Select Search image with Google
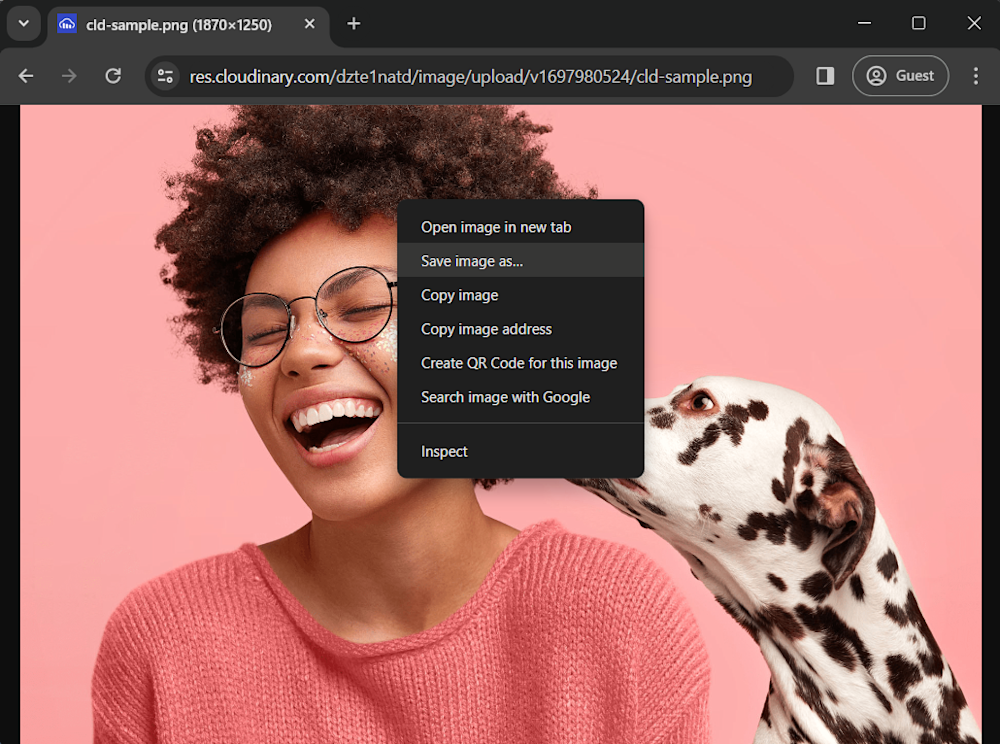Viewport: 1000px width, 744px height. [x=505, y=397]
